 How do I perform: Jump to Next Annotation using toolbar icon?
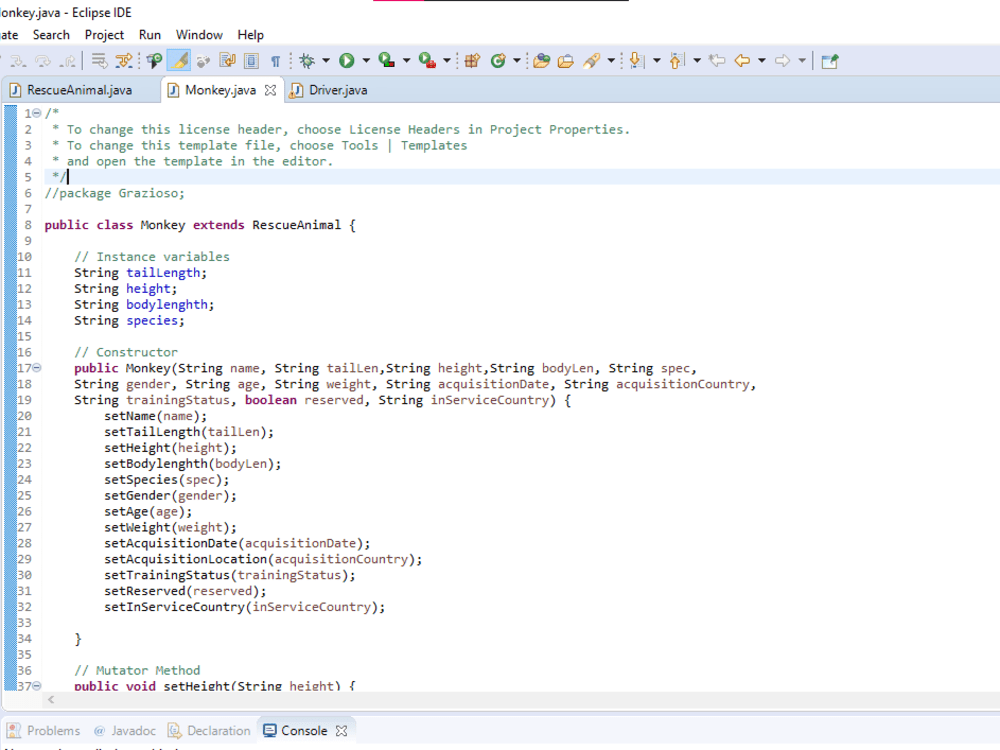click(635, 60)
